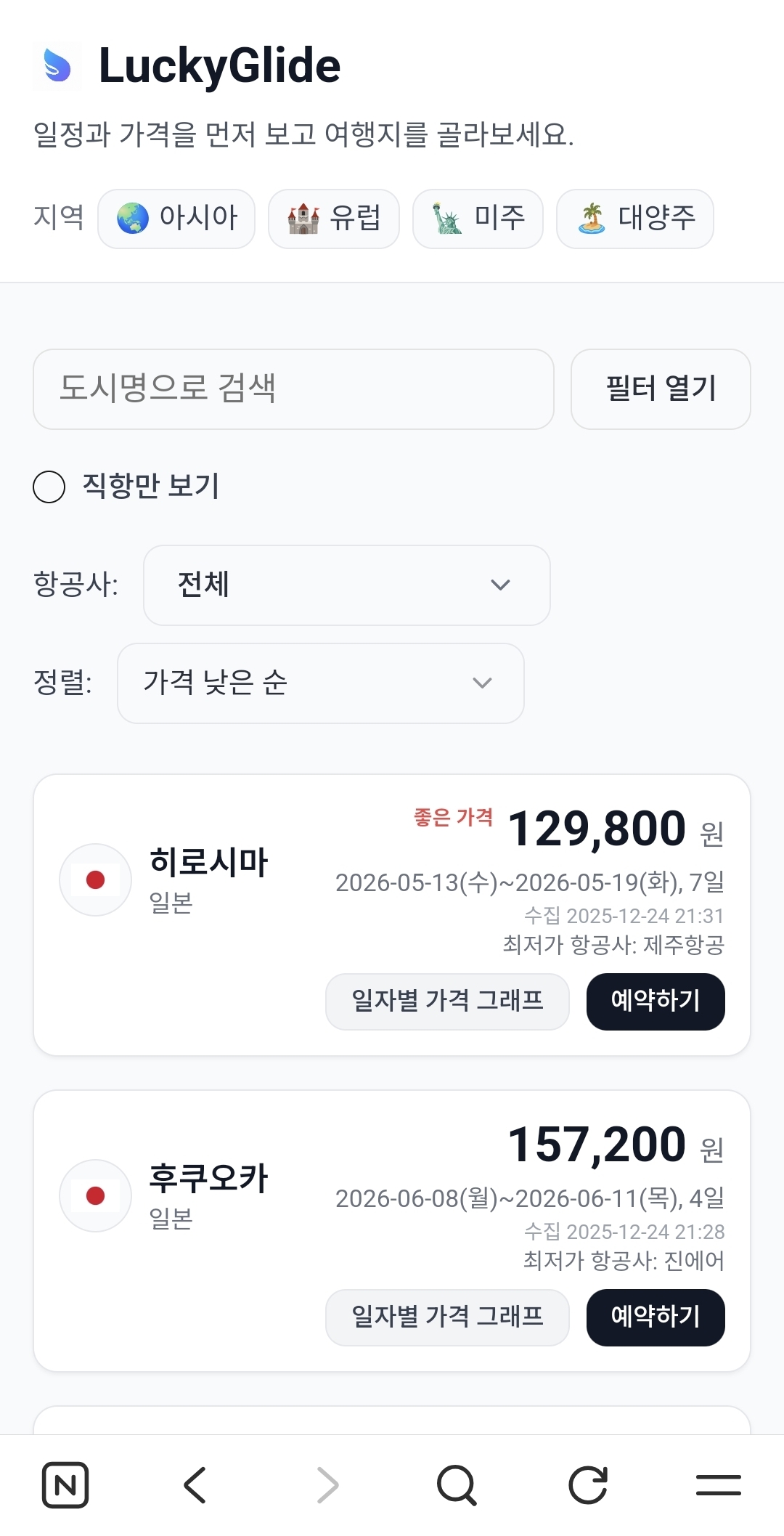784x1536 pixels.
Task: Select the 유럽 region filter
Action: pyautogui.click(x=333, y=219)
